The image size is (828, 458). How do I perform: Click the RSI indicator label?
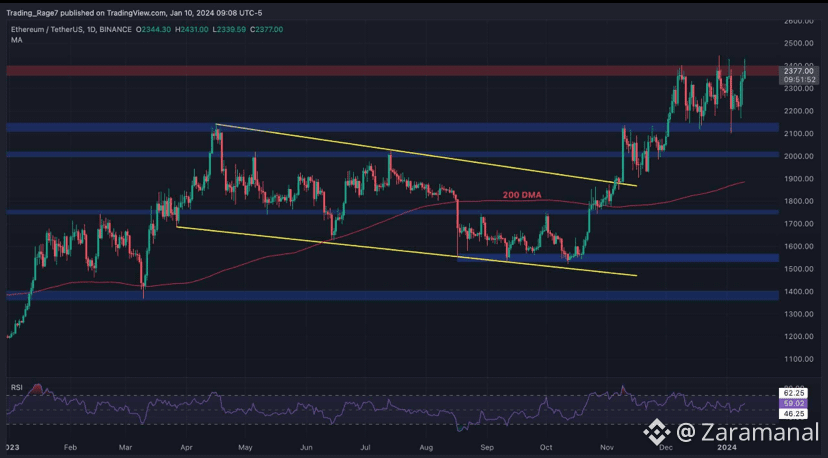point(17,387)
